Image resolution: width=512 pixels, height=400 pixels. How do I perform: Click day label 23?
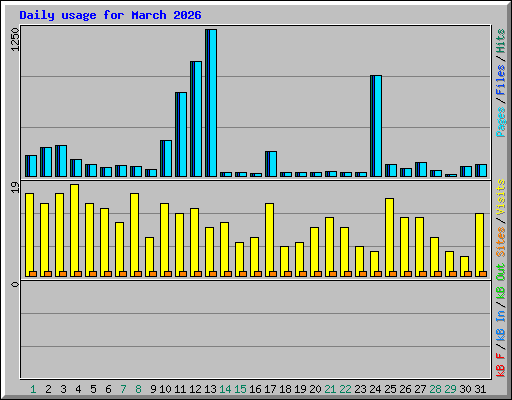[x=360, y=389]
